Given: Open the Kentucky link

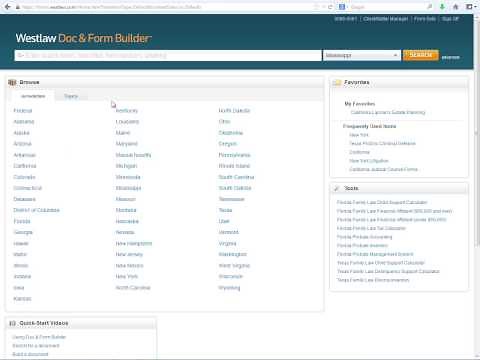Looking at the screenshot, I should [127, 111].
